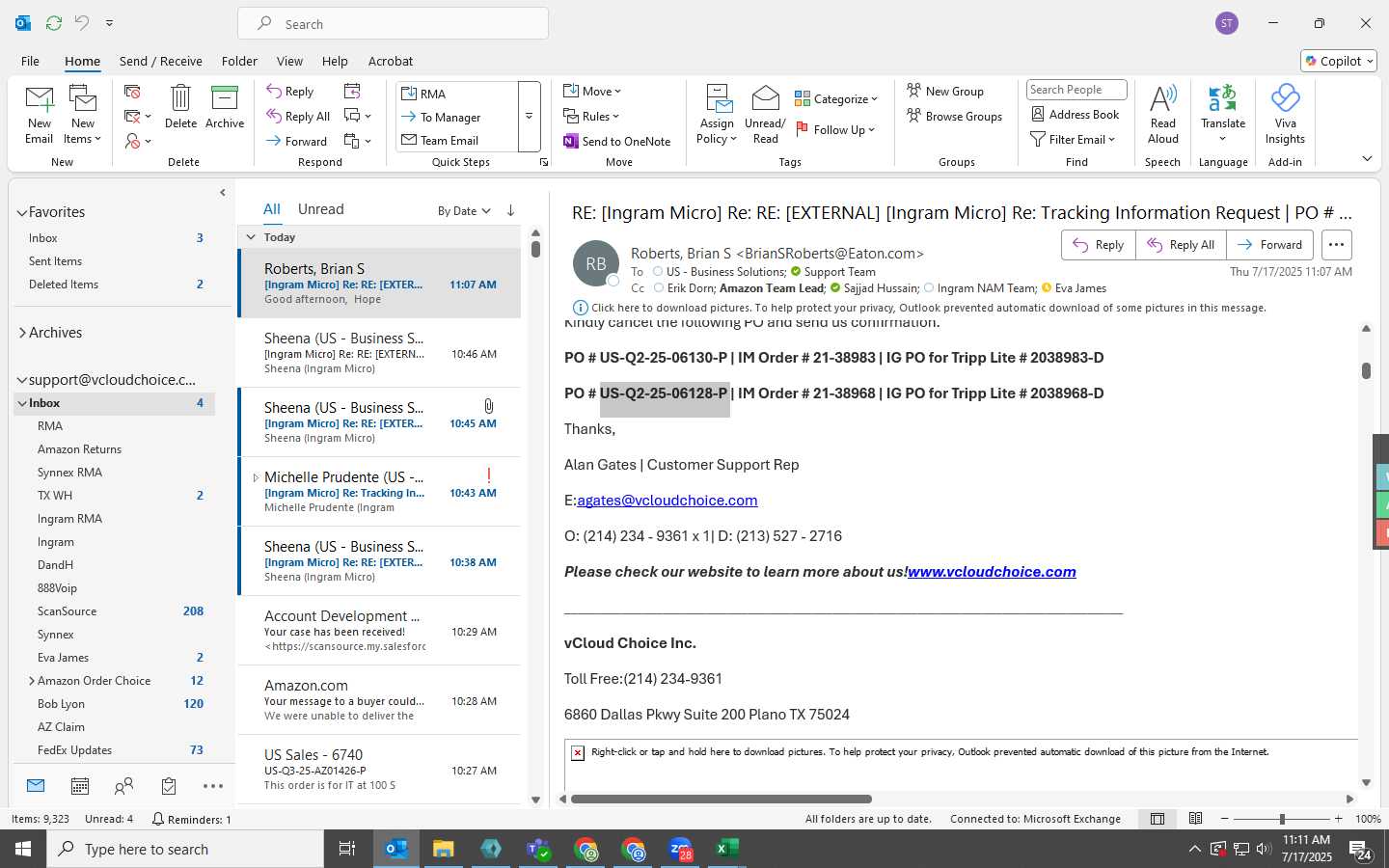The height and width of the screenshot is (868, 1389).
Task: Open the Rules dropdown
Action: coord(591,116)
